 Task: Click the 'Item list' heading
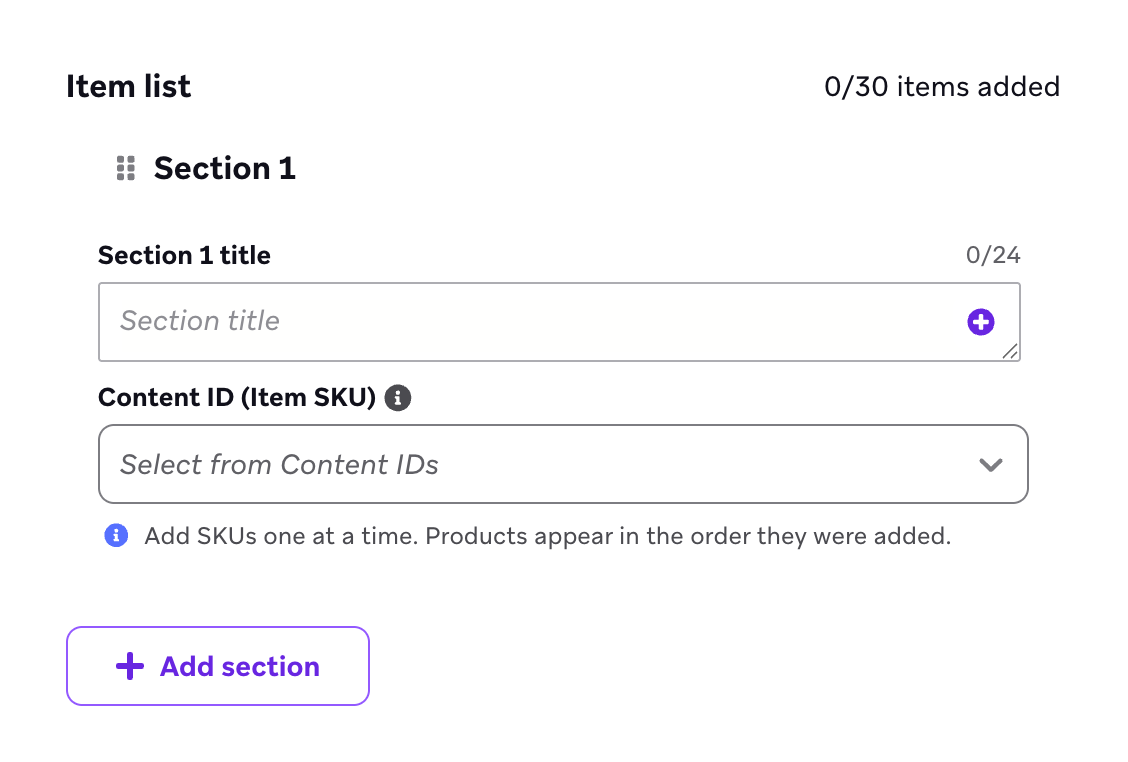pyautogui.click(x=128, y=87)
